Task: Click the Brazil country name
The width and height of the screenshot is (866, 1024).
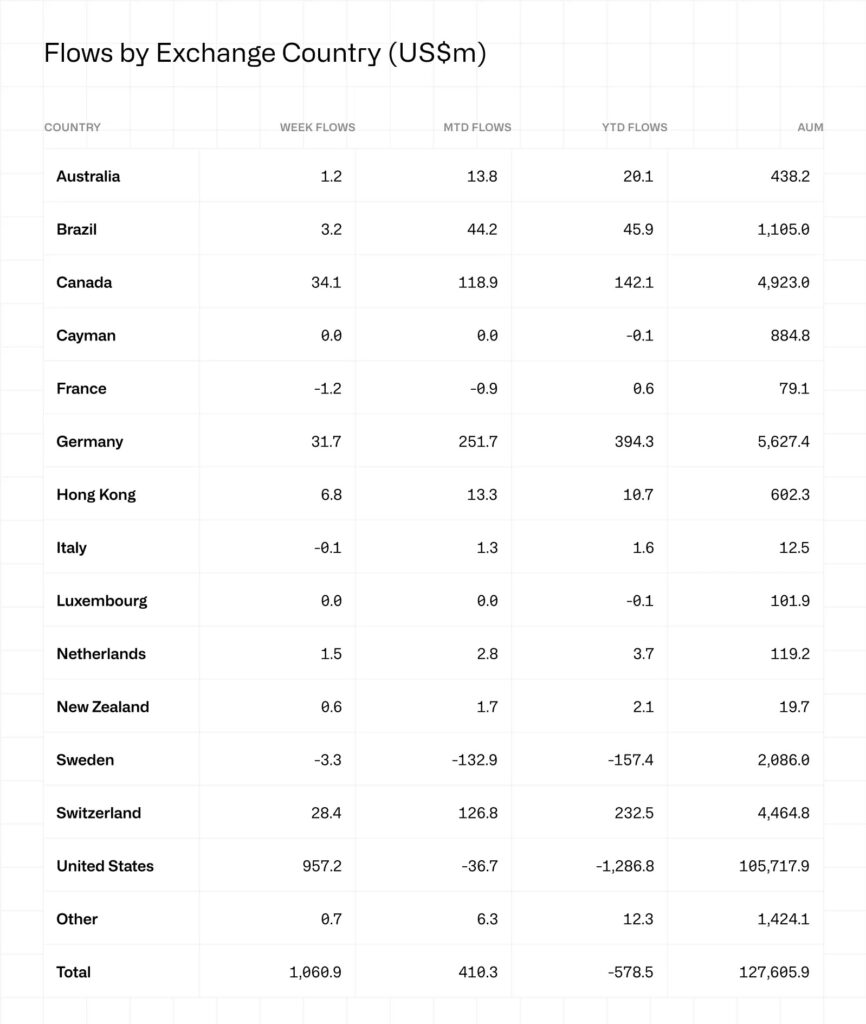Action: point(76,229)
